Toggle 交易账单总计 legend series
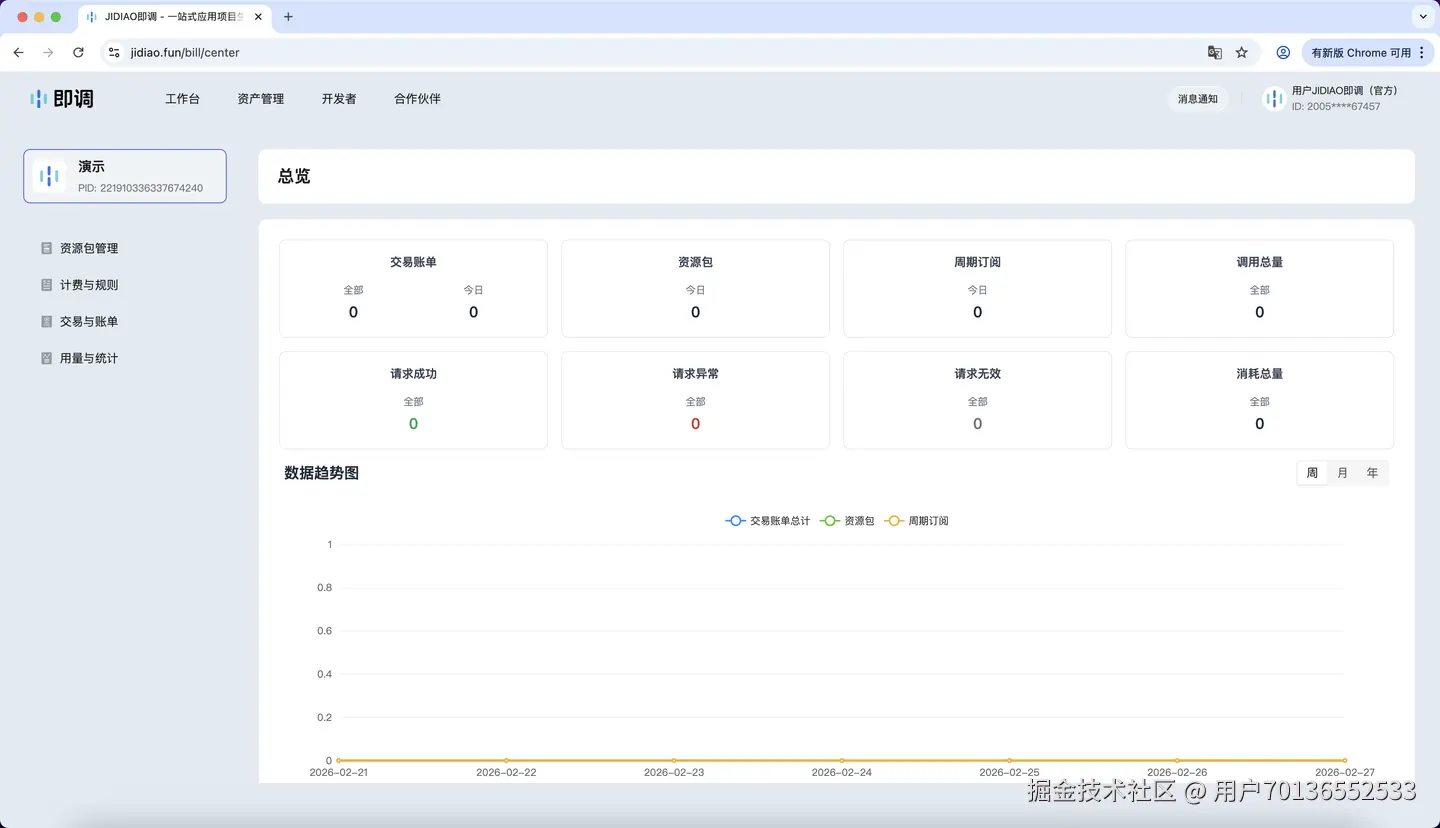Viewport: 1440px width, 828px height. 768,521
